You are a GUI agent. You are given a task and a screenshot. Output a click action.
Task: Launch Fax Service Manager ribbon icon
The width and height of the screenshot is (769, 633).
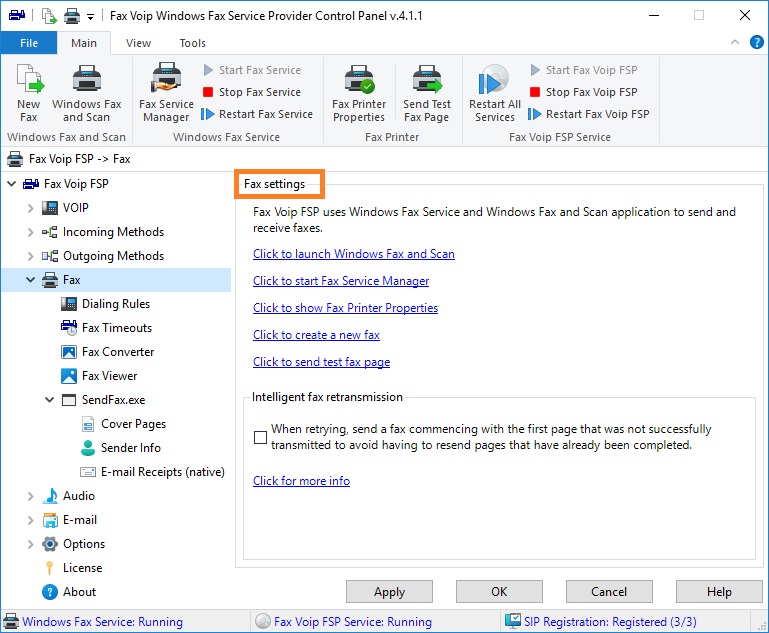click(x=166, y=93)
